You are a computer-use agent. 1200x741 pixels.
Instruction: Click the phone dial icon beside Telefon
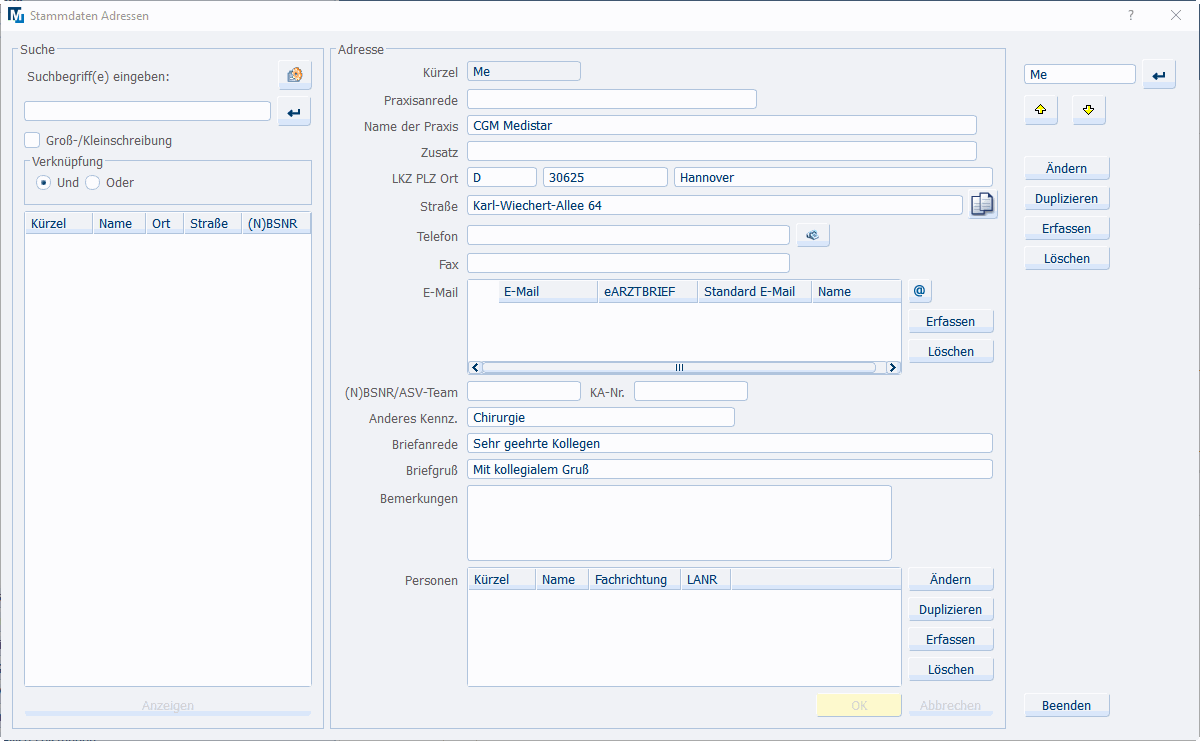(x=813, y=235)
